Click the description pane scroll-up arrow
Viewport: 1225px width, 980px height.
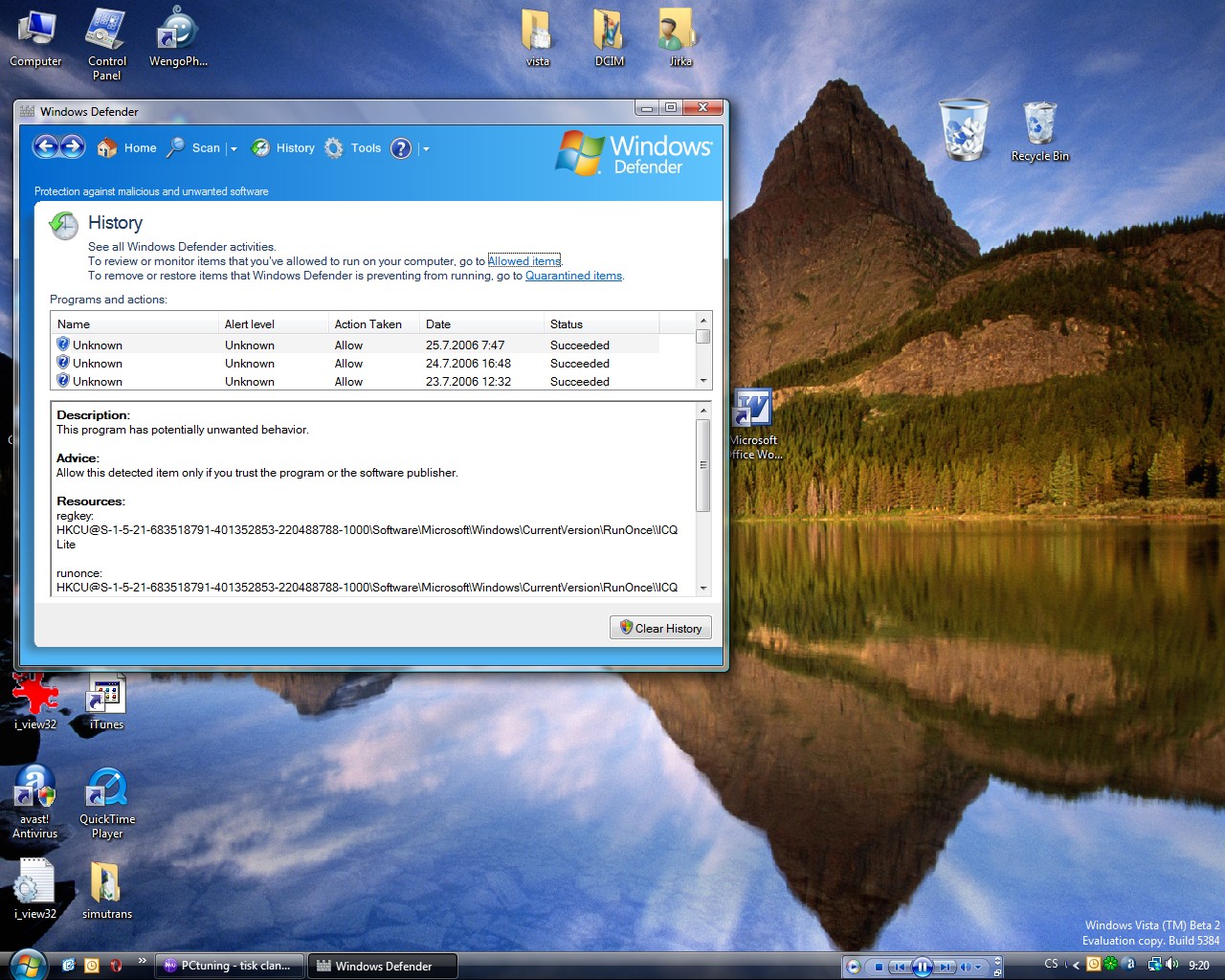click(703, 411)
